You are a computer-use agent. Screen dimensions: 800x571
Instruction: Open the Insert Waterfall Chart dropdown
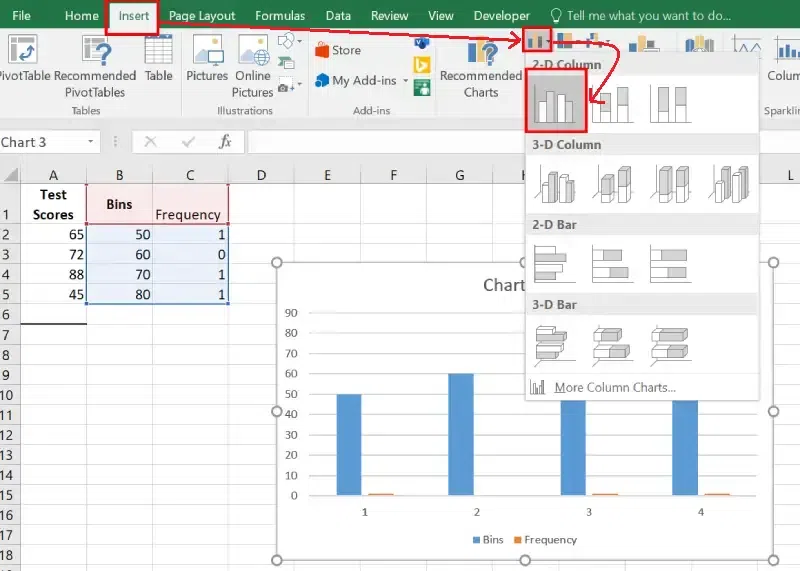click(x=597, y=41)
